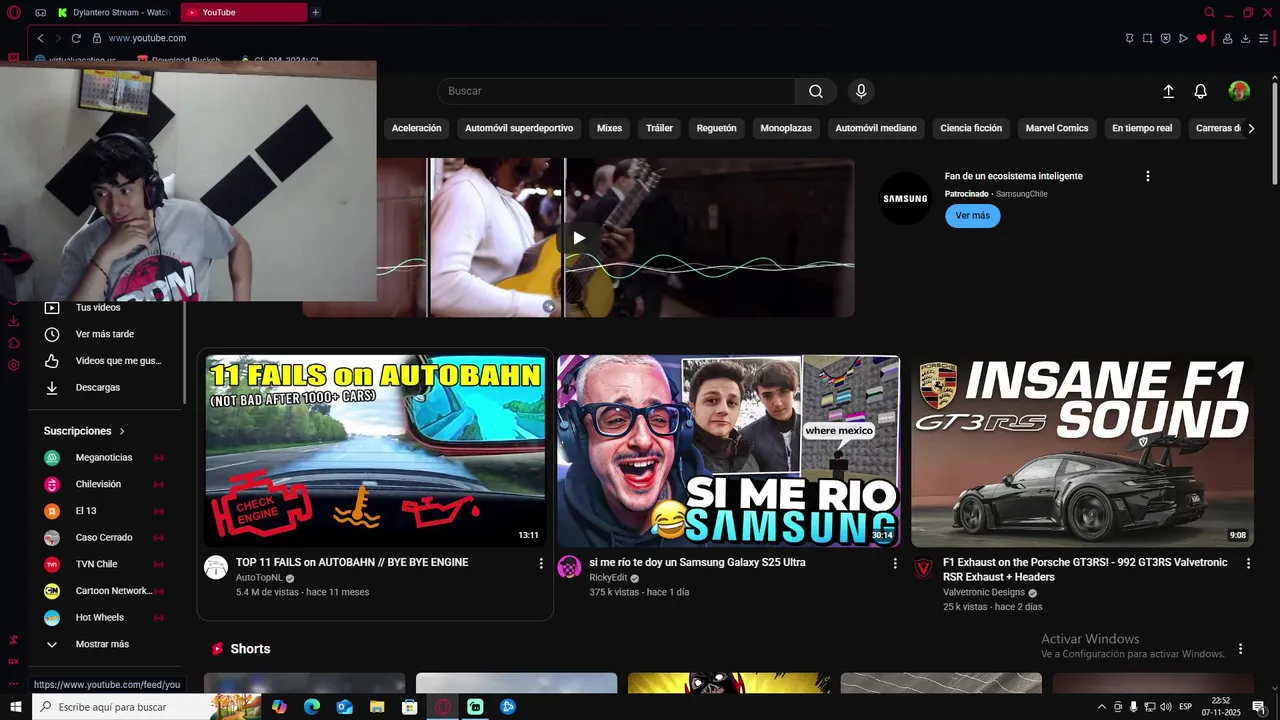Open RickyEdit channel avatar
1280x720 pixels.
[569, 567]
